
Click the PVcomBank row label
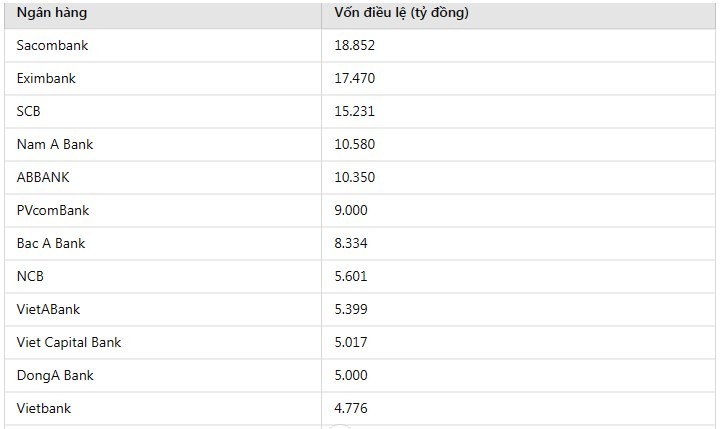click(x=53, y=210)
